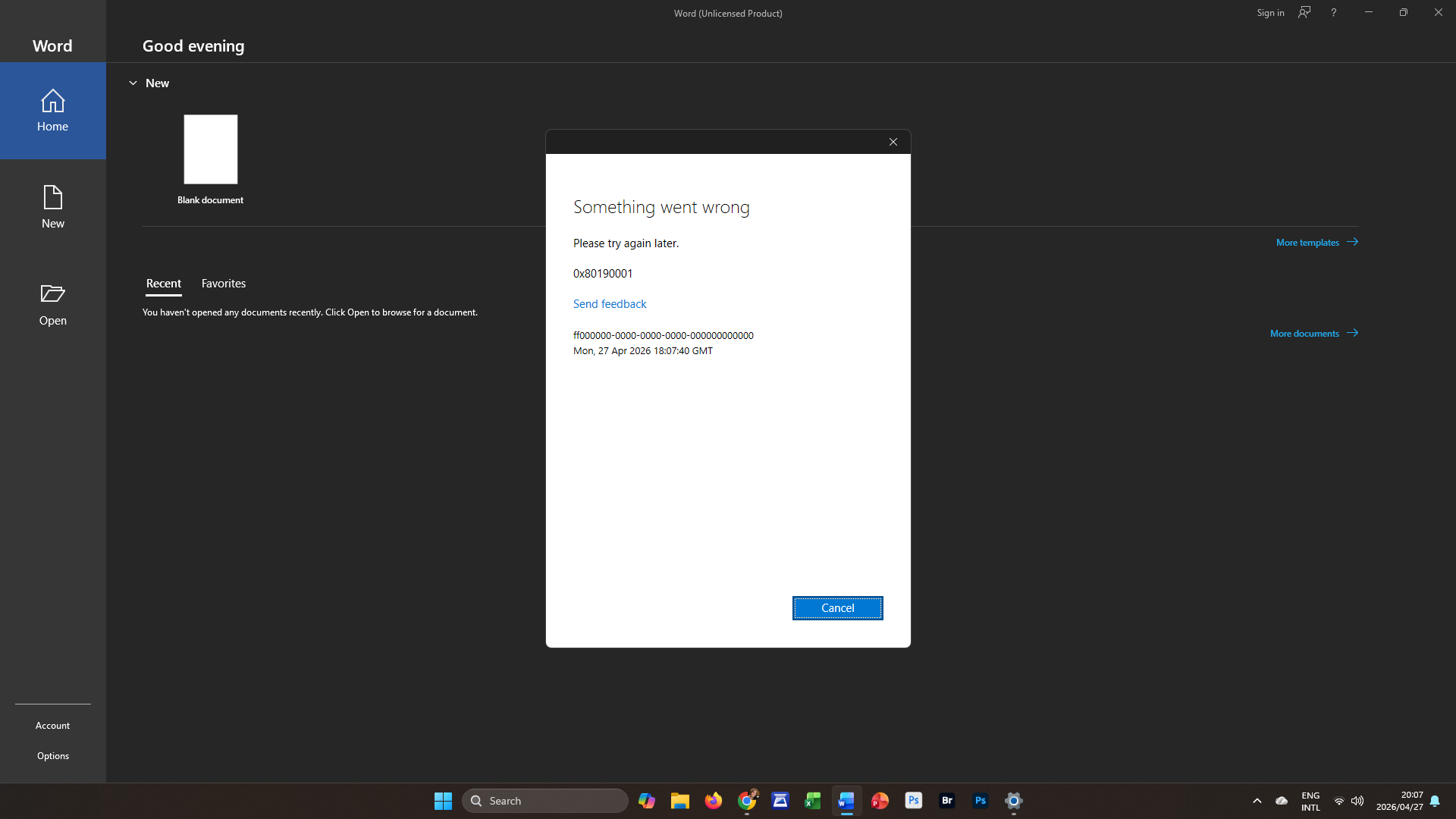
Task: Click the error code 0x80190001 text
Action: coord(603,274)
